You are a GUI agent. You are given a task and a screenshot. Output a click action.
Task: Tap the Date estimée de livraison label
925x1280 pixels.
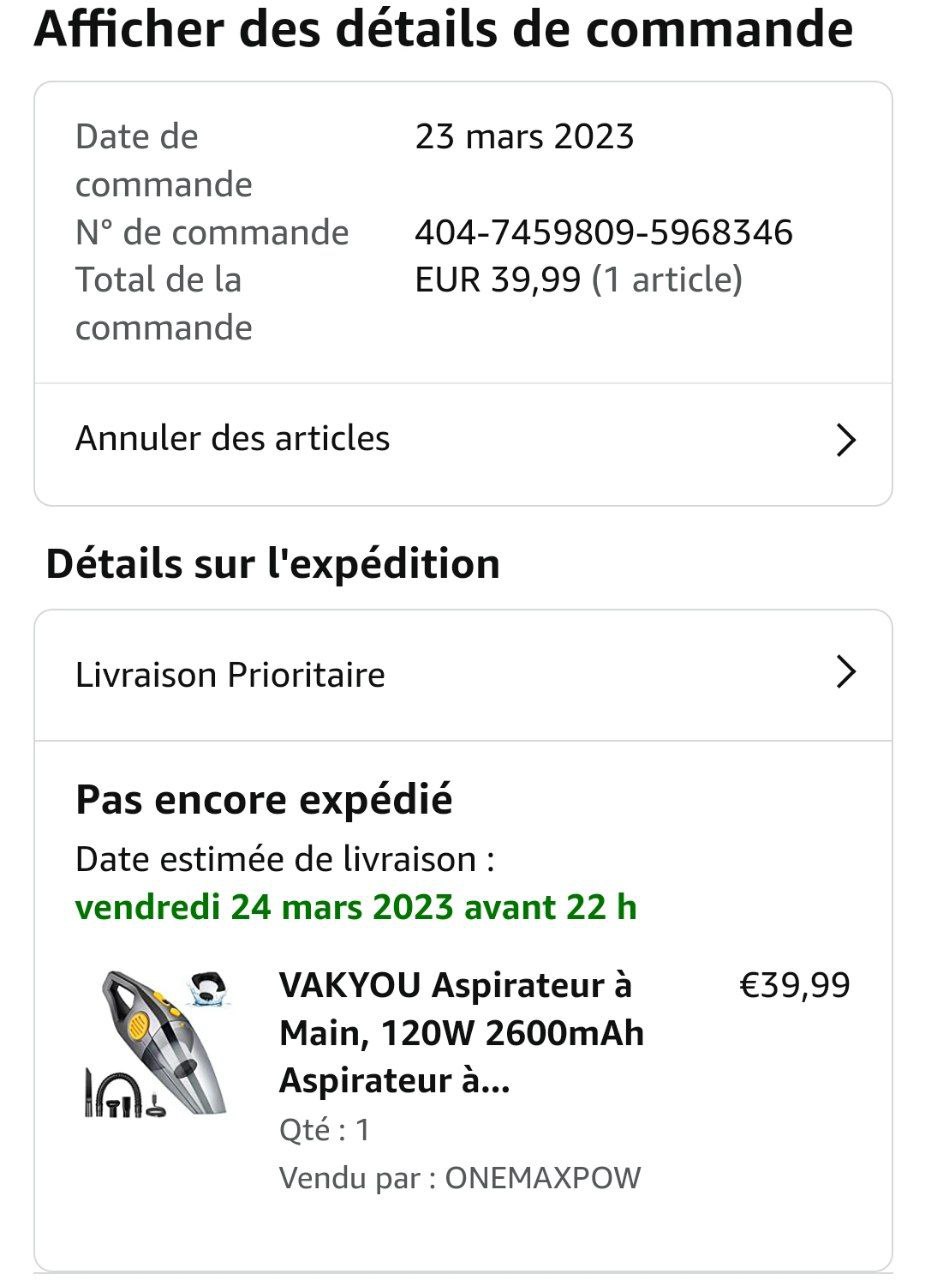coord(285,860)
